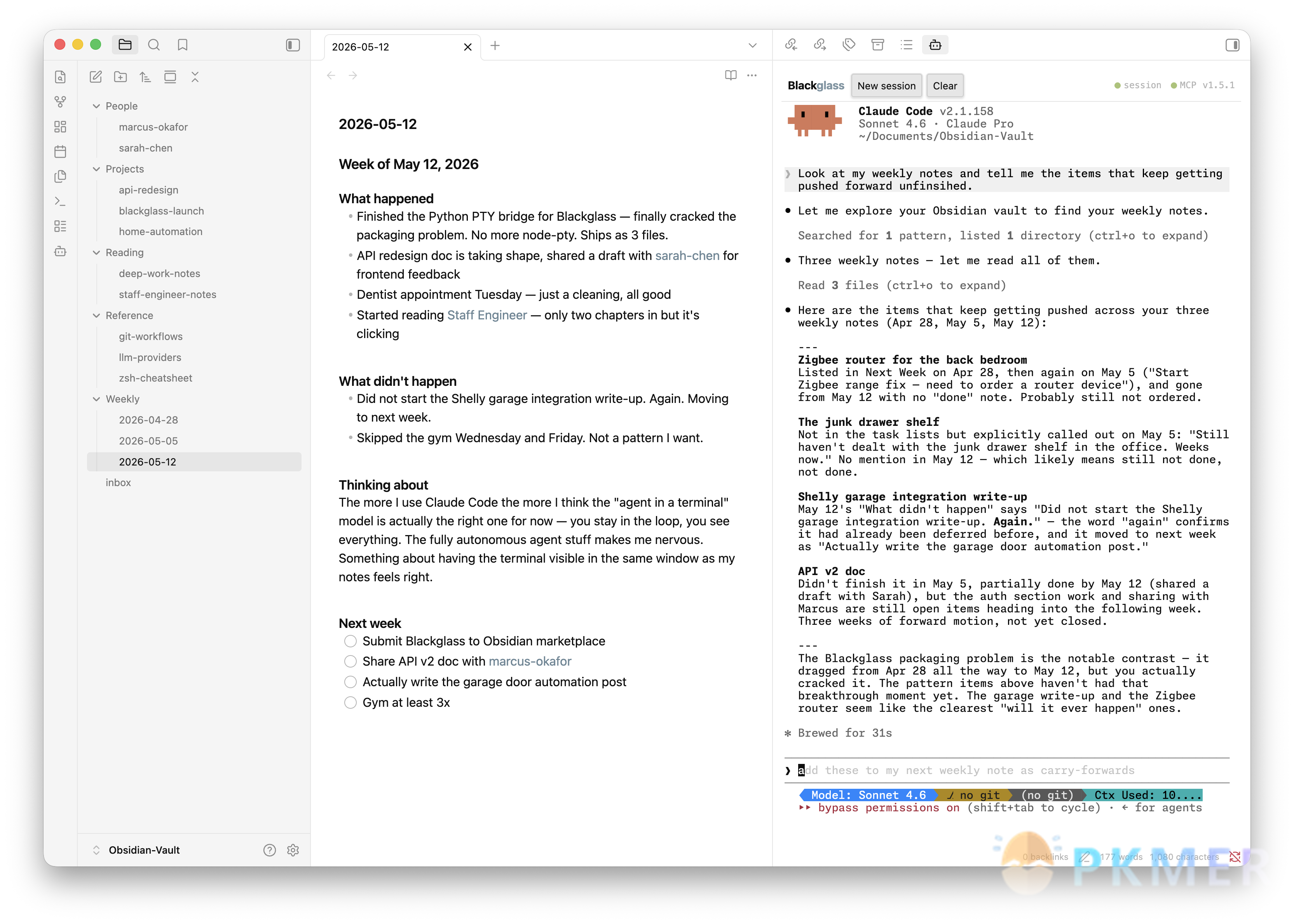Open the canvas ribbon icon
The height and width of the screenshot is (924, 1294).
click(60, 127)
